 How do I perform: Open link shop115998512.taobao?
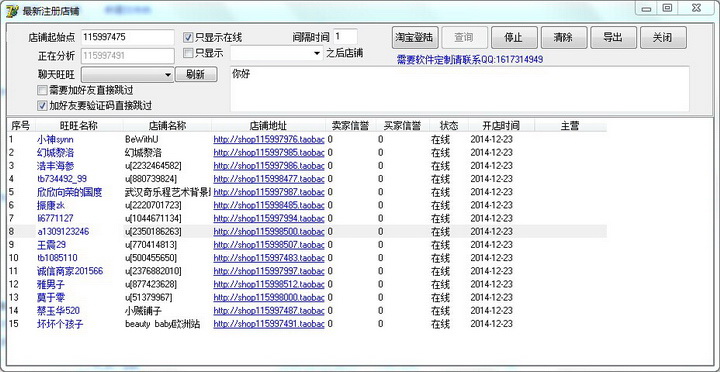269,284
